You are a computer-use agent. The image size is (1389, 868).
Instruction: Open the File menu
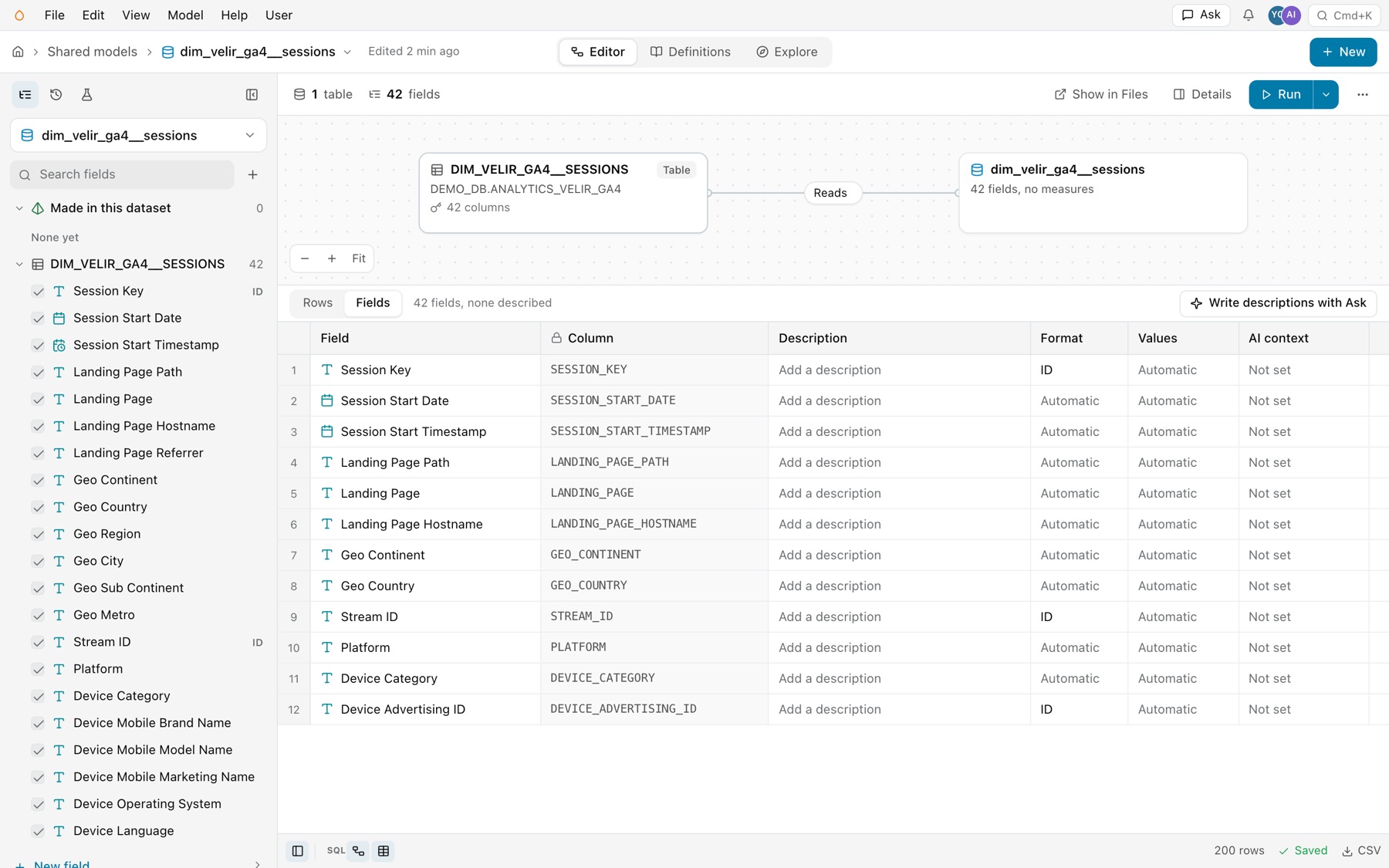click(x=54, y=15)
